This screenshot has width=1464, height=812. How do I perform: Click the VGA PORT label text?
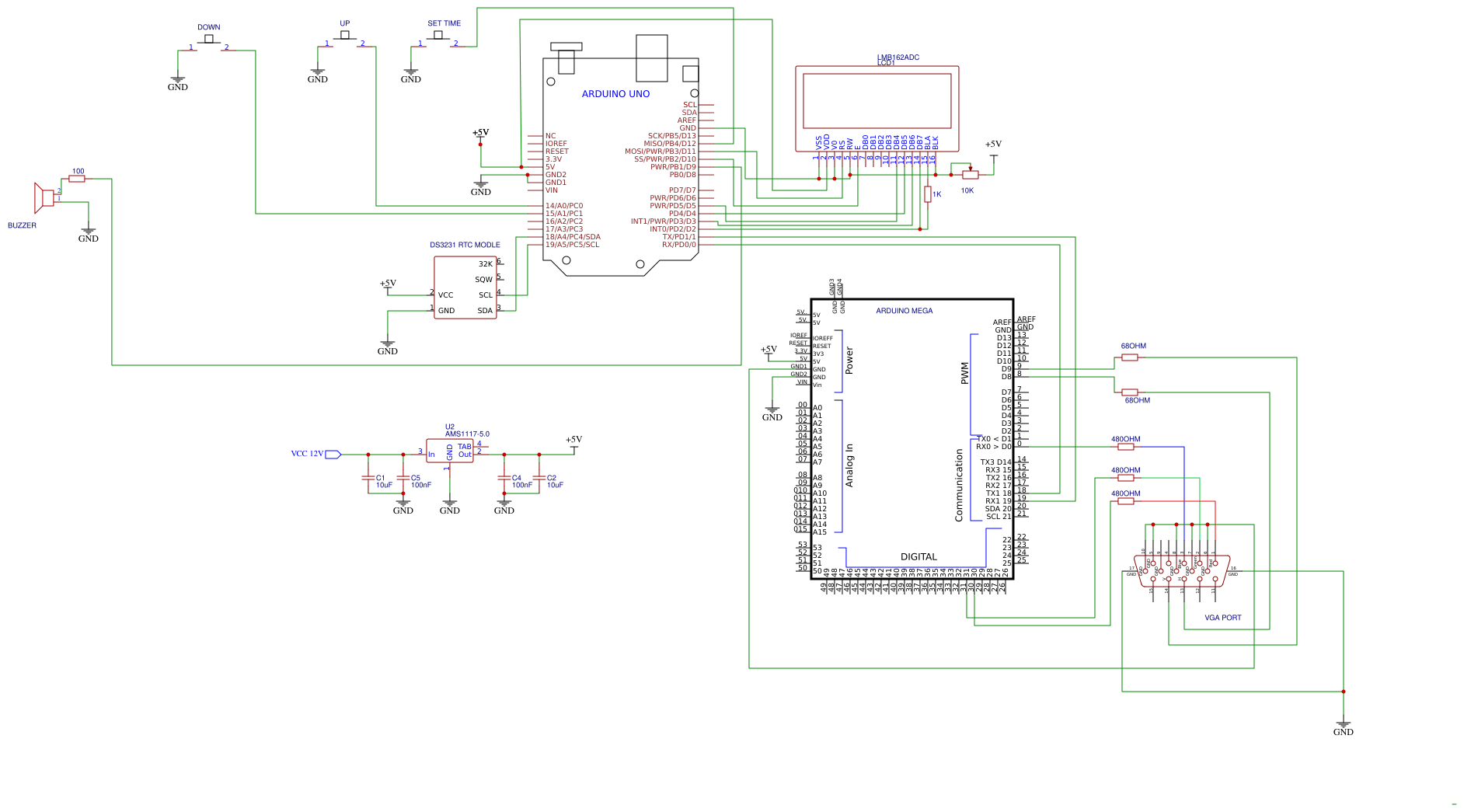pyautogui.click(x=1223, y=618)
